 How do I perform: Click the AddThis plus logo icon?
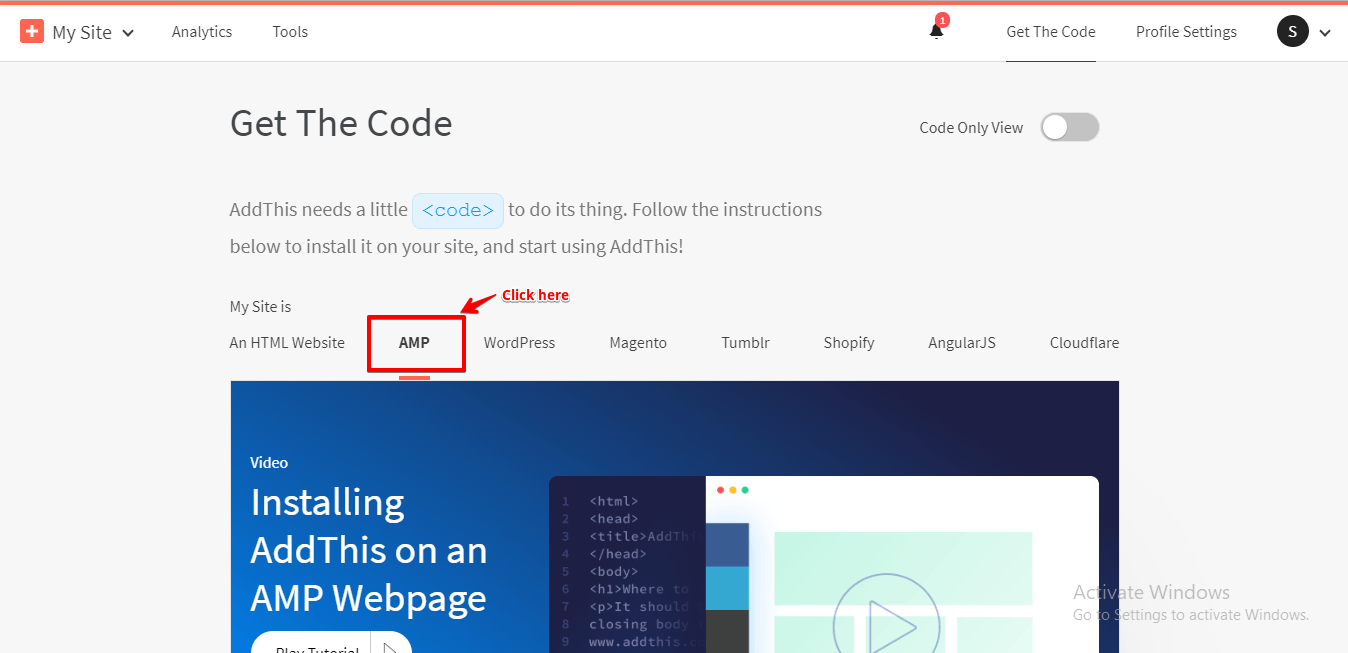coord(32,32)
